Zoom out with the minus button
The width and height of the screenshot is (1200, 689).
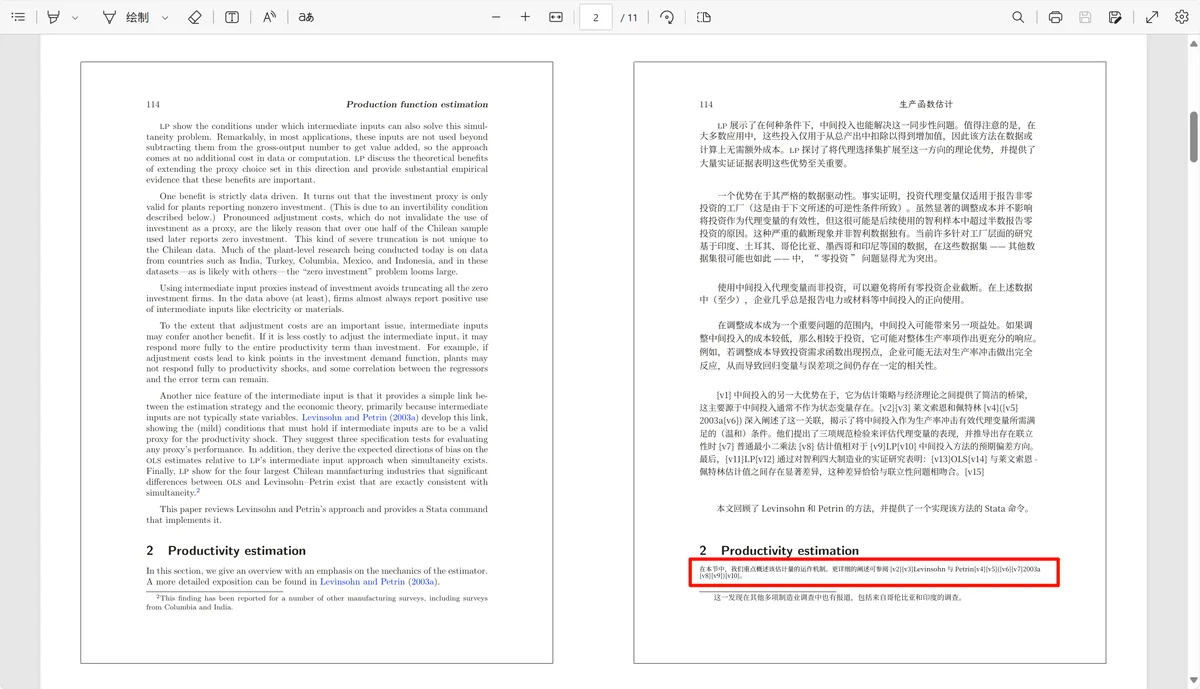coord(496,17)
